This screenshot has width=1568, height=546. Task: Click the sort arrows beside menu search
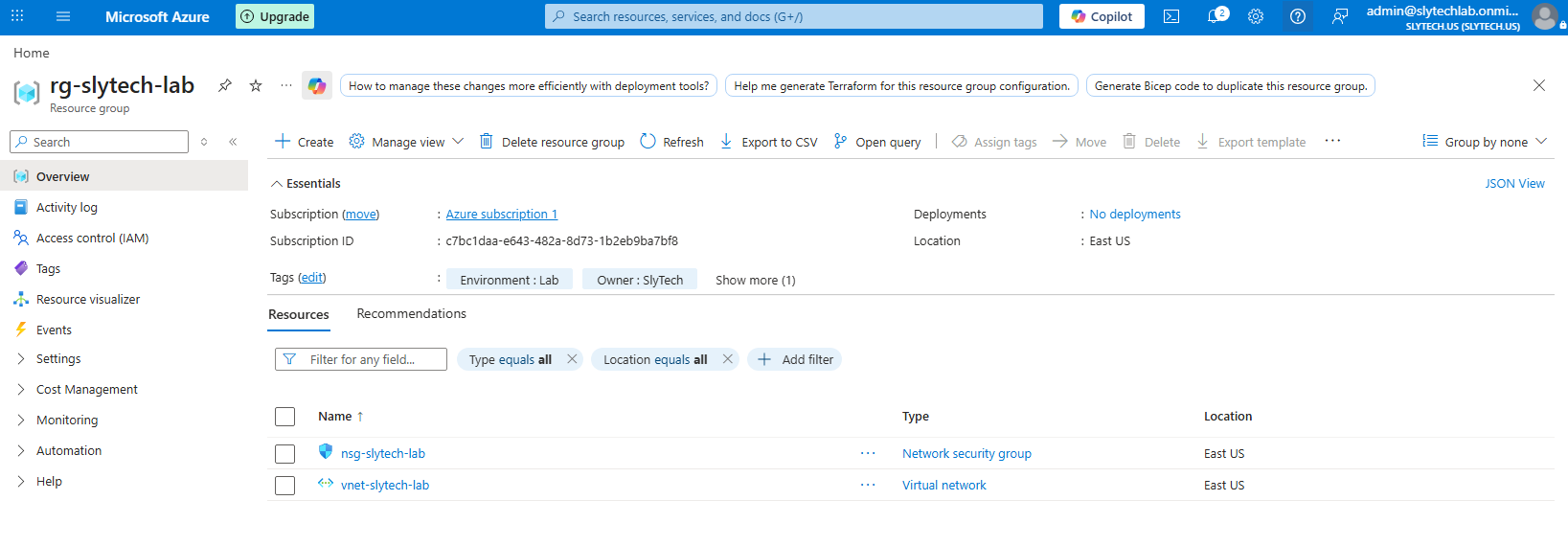[204, 142]
